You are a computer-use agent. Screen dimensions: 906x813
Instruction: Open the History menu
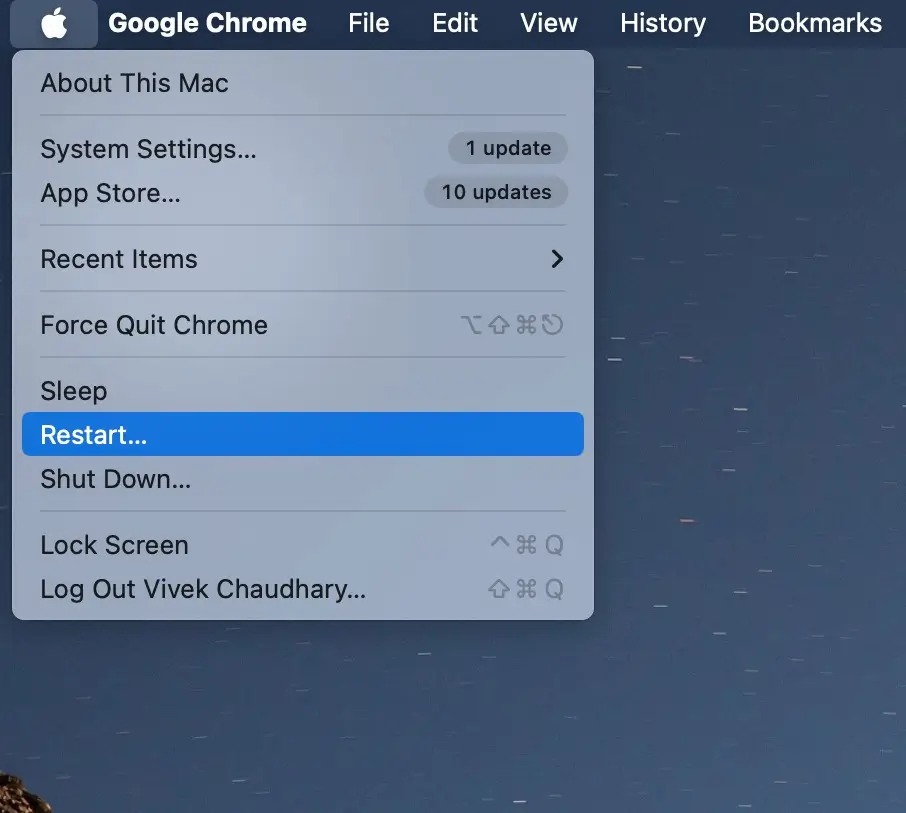[663, 24]
